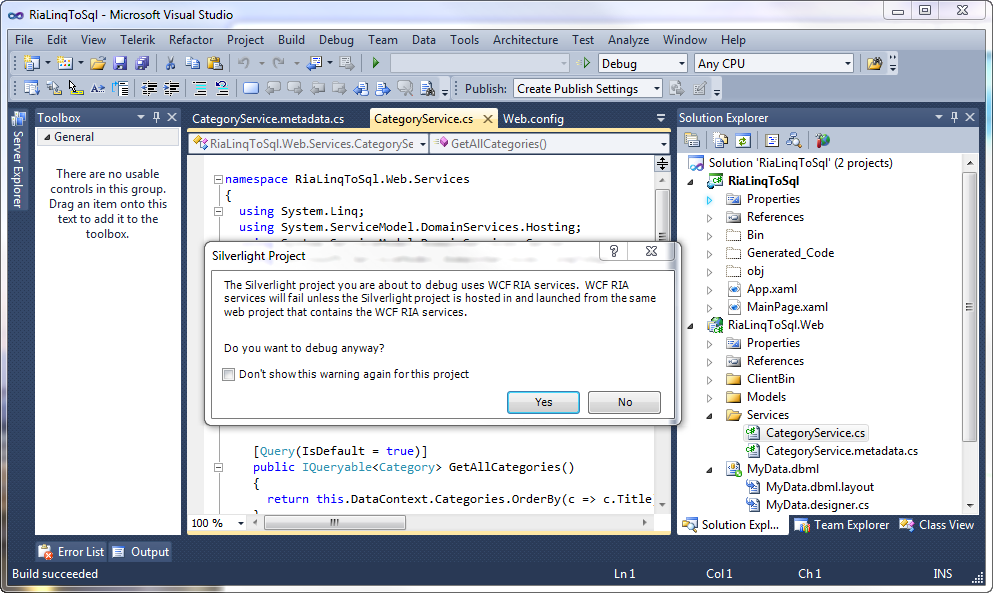Open the GetAllCategories() member dropdown
Screen dimensions: 993x593
(663, 144)
